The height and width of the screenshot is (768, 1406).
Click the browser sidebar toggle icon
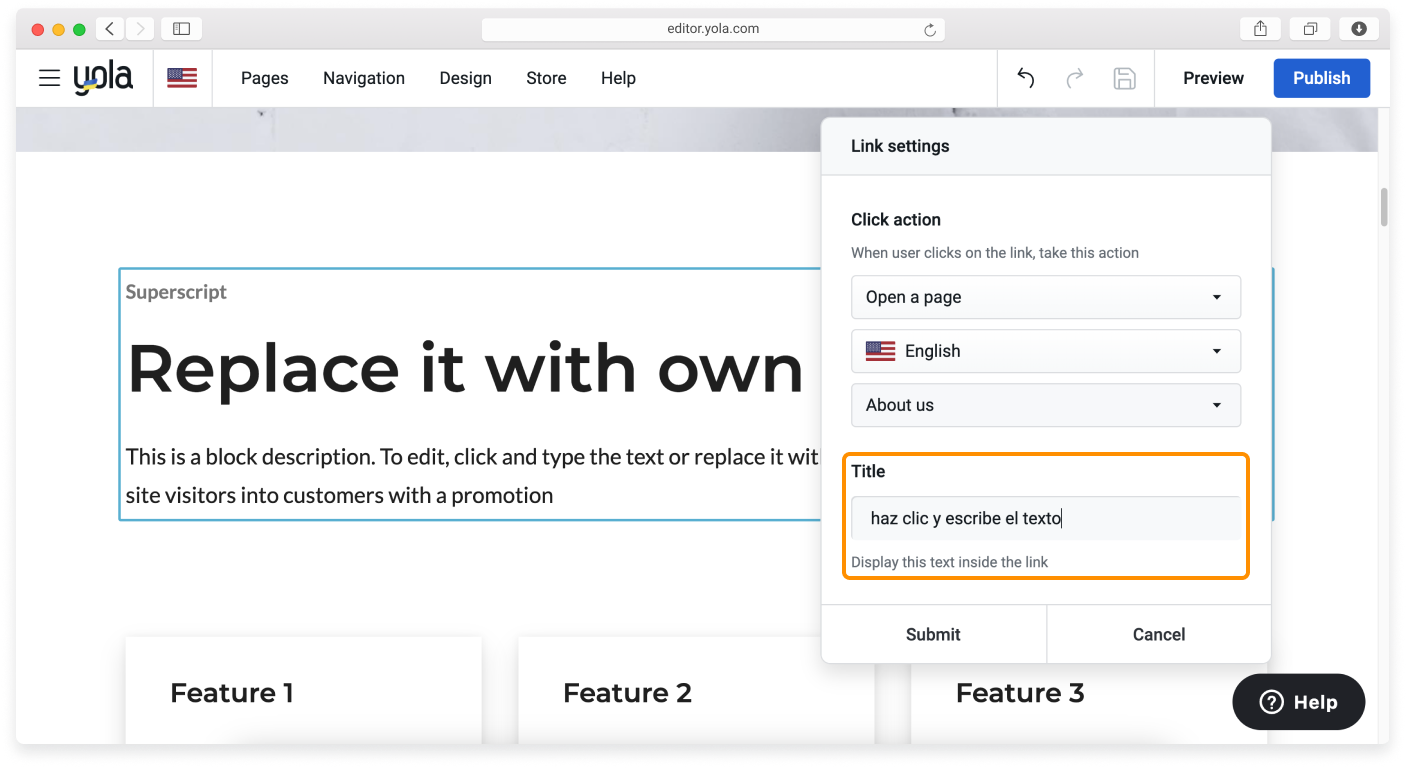181,28
